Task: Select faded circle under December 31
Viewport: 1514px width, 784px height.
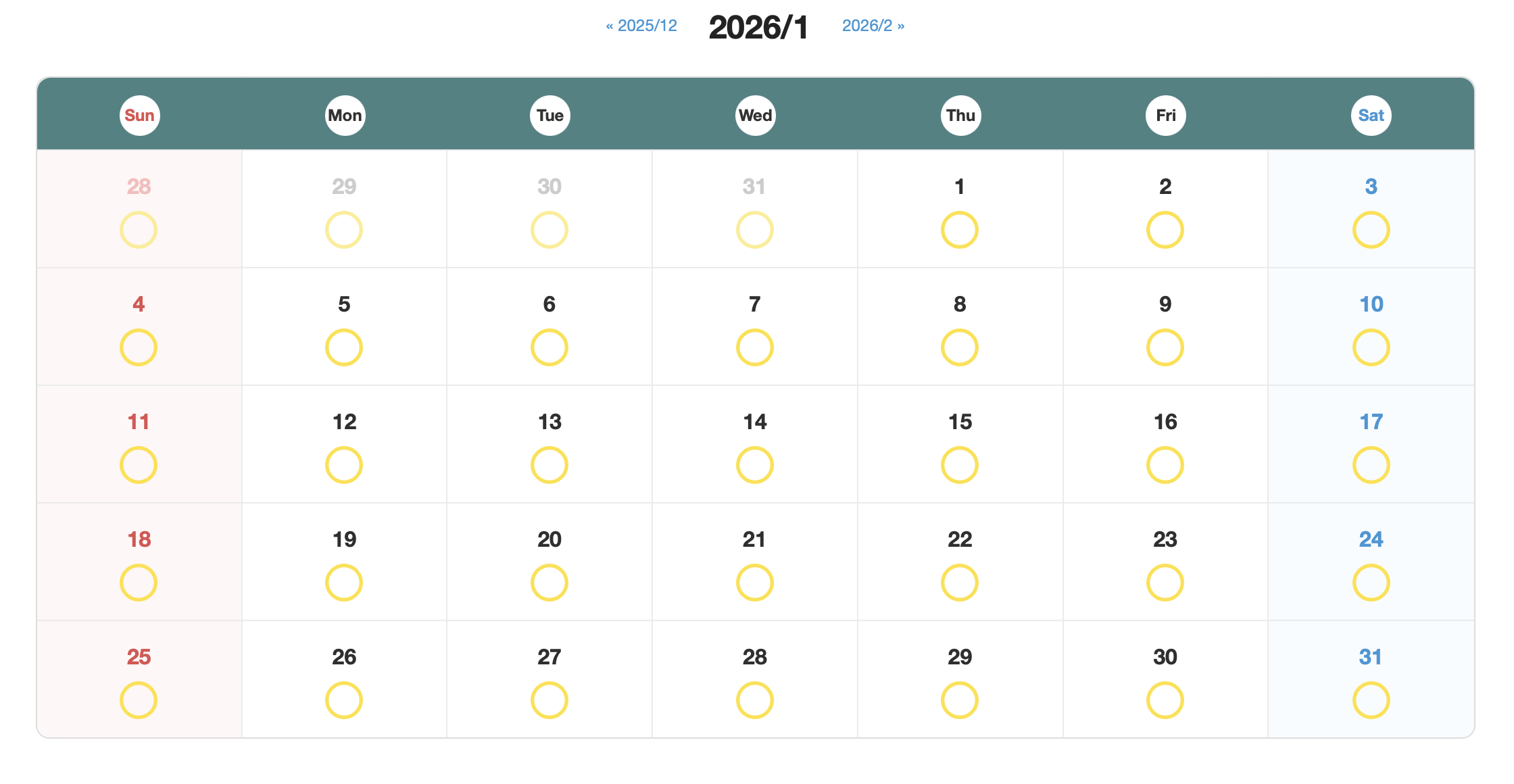Action: click(x=754, y=230)
